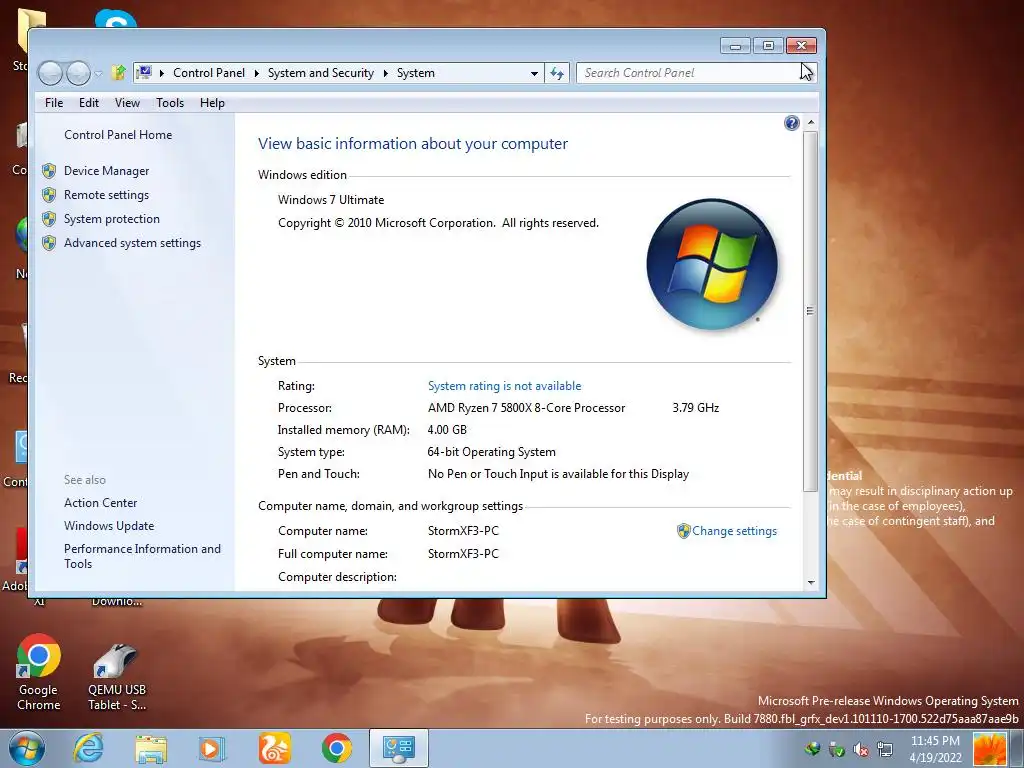Viewport: 1024px width, 768px height.
Task: Click the 4.00 GB memory value
Action: point(447,430)
